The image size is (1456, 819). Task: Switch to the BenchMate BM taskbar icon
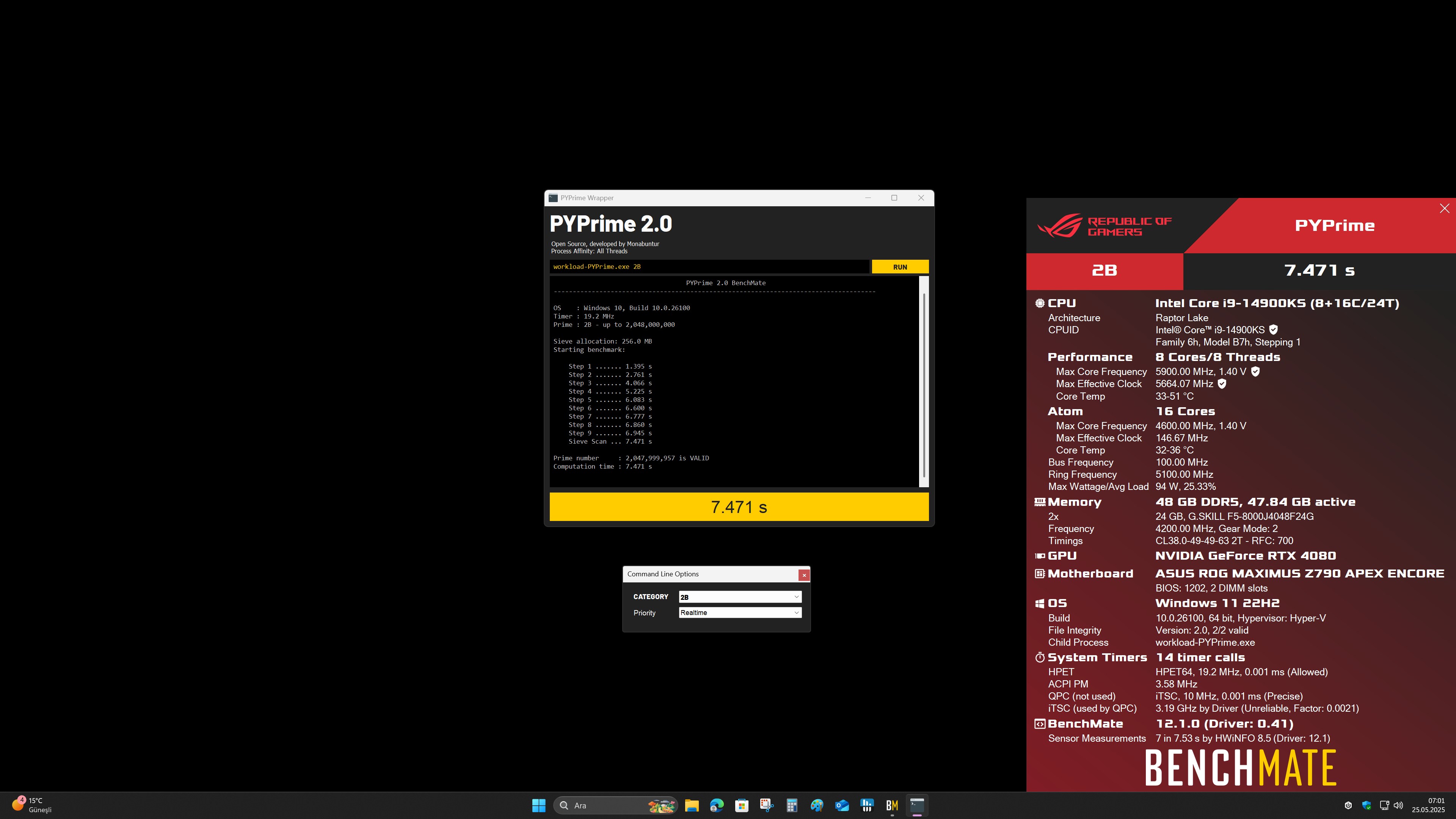click(x=892, y=805)
